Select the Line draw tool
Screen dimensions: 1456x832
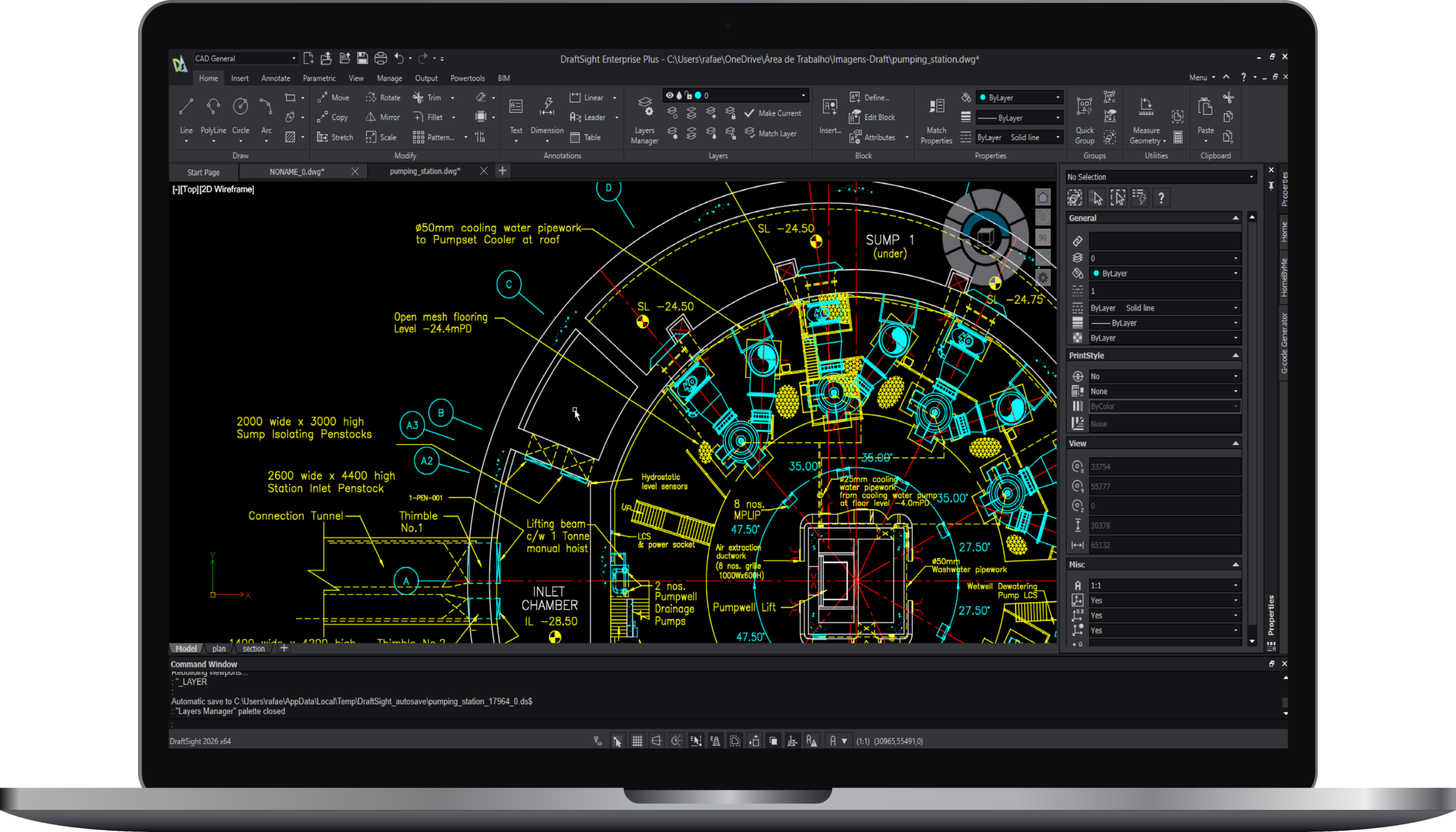(x=186, y=114)
